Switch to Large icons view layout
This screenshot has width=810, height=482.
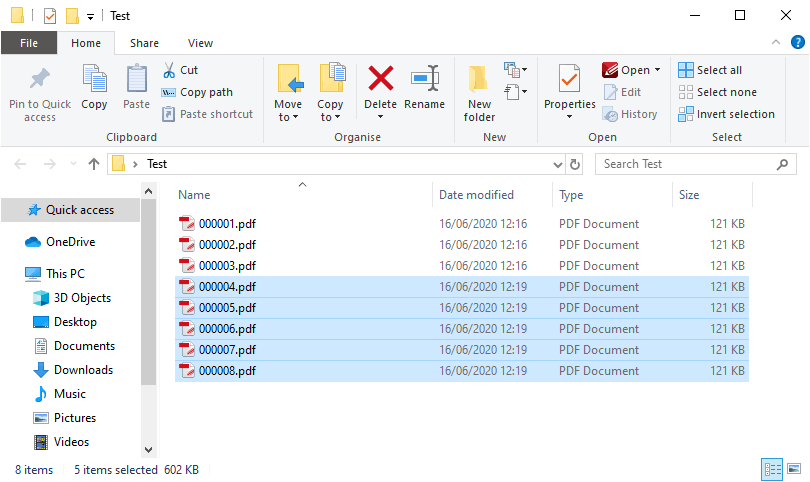pyautogui.click(x=794, y=469)
